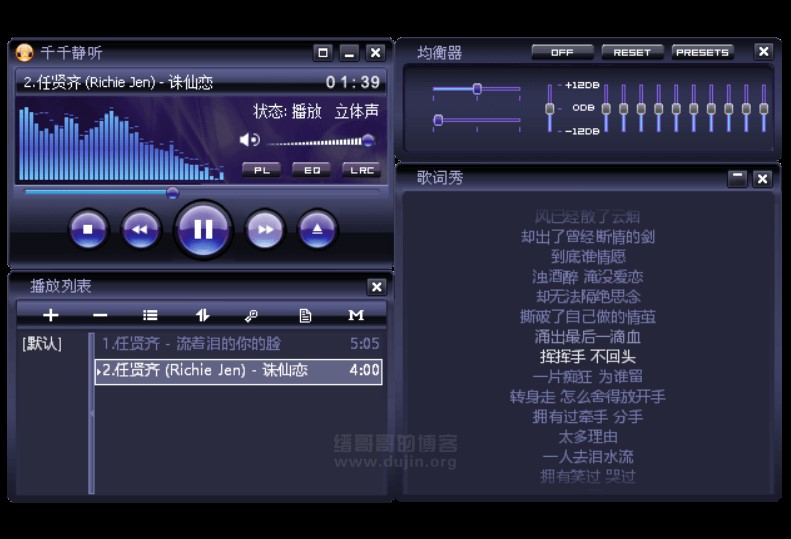Toggle the playlist with PL button
The image size is (791, 539).
click(261, 170)
